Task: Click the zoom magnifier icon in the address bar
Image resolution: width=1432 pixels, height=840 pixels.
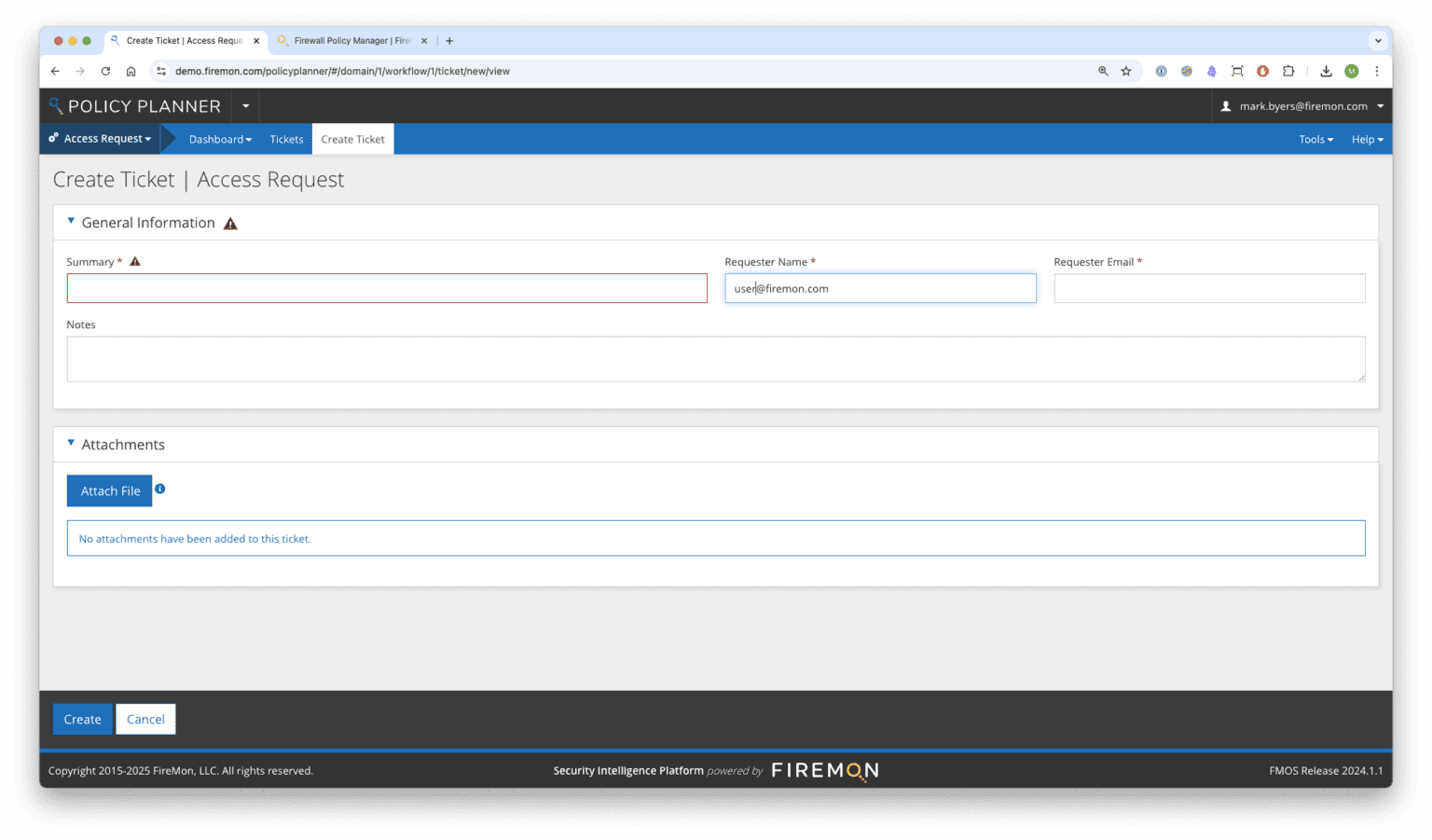Action: coord(1104,71)
